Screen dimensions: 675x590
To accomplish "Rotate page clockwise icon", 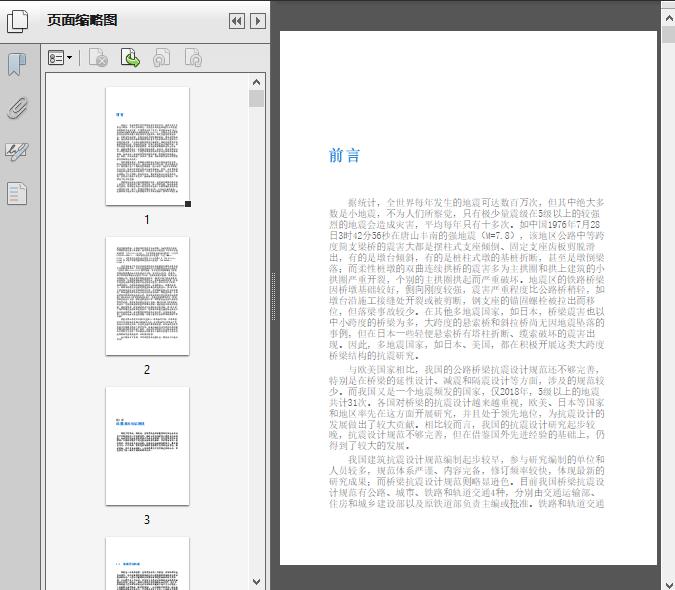I will click(x=193, y=59).
